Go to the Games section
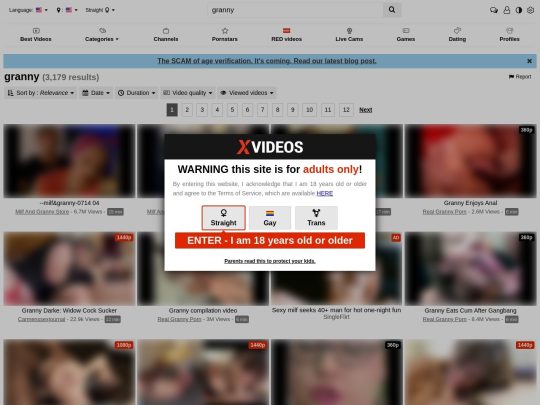540x405 pixels. point(406,35)
